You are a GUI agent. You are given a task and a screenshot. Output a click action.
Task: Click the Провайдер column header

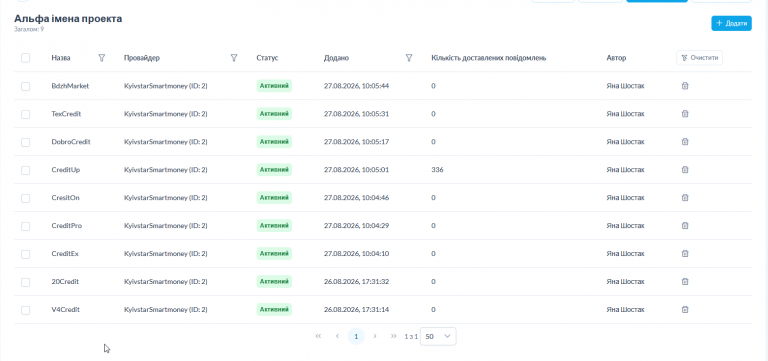click(142, 58)
